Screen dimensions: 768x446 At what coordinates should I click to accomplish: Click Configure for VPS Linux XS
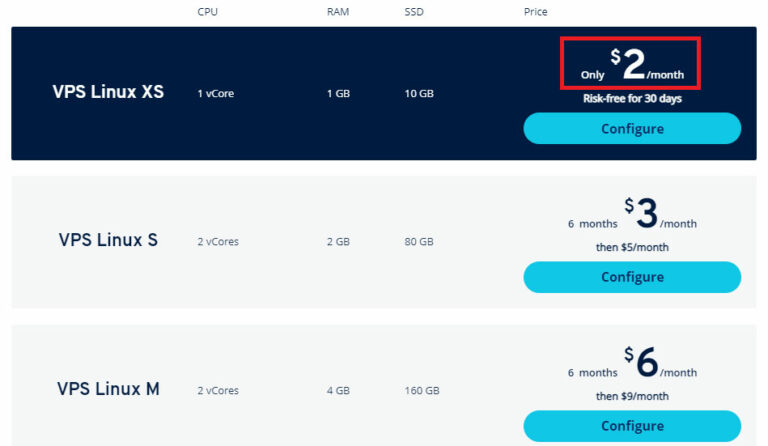632,128
